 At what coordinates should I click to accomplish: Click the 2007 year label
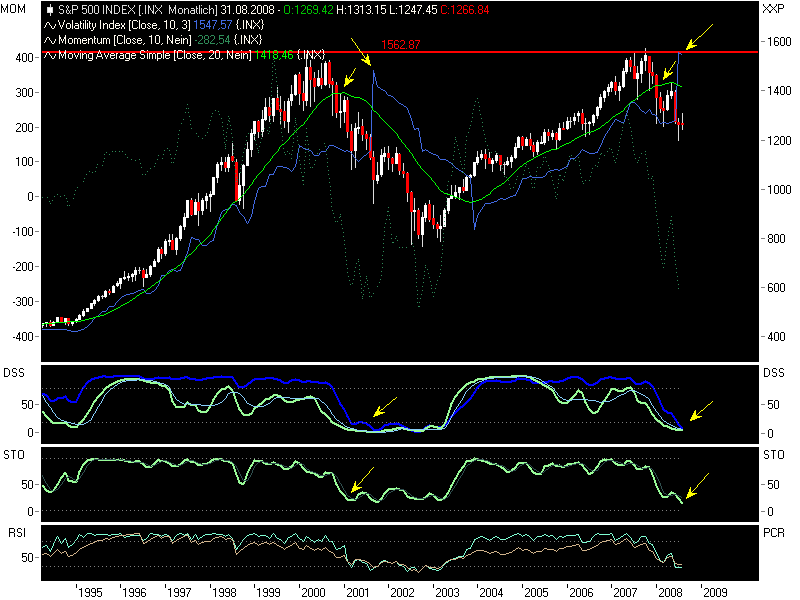(626, 592)
